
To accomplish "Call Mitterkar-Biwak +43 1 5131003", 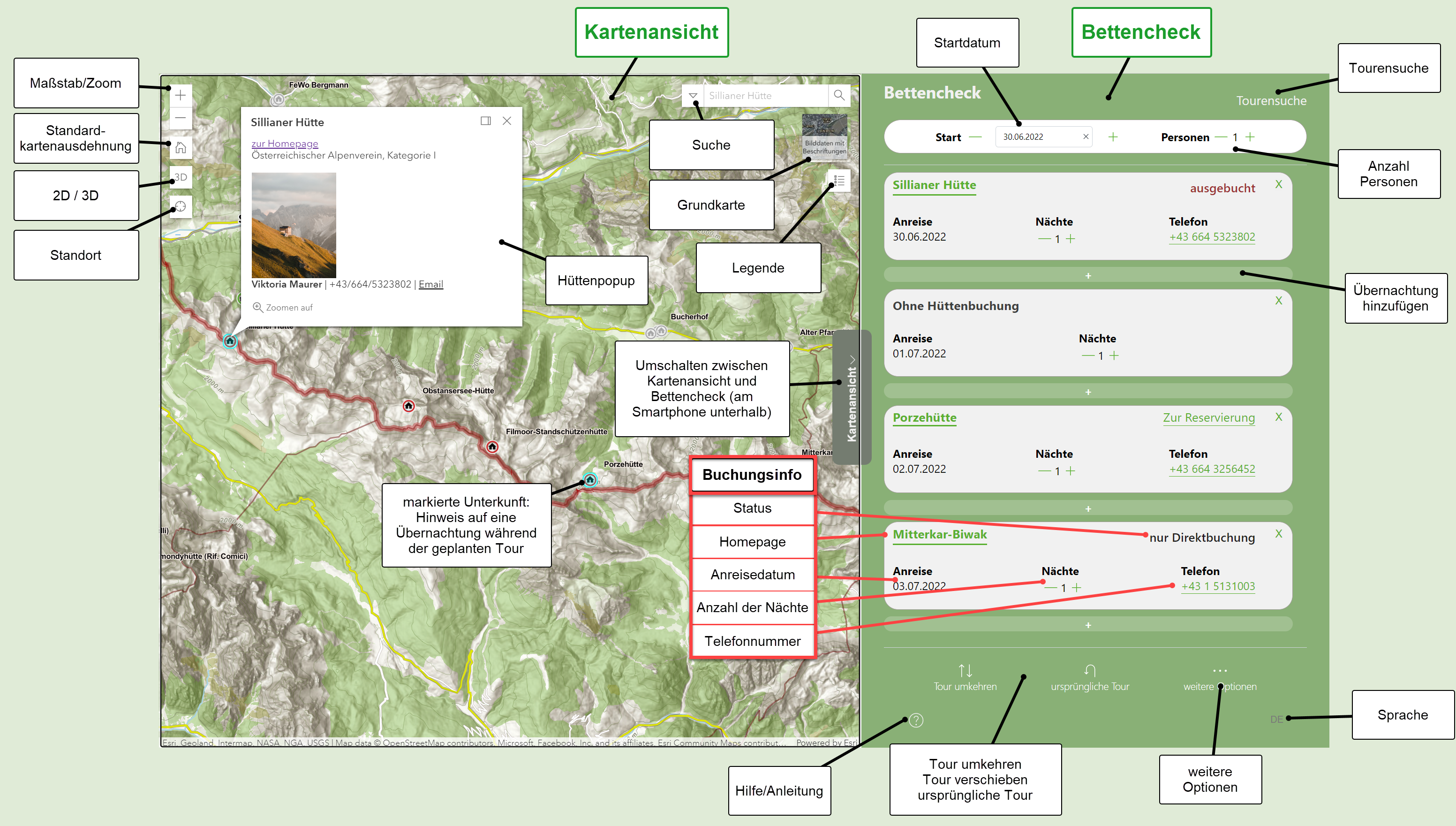I will pos(1218,587).
